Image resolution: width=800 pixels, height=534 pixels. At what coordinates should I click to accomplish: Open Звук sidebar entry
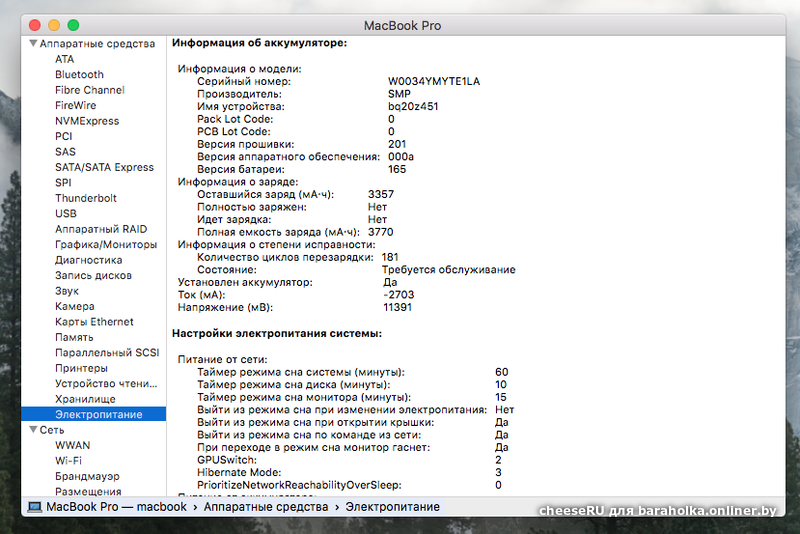pyautogui.click(x=67, y=291)
